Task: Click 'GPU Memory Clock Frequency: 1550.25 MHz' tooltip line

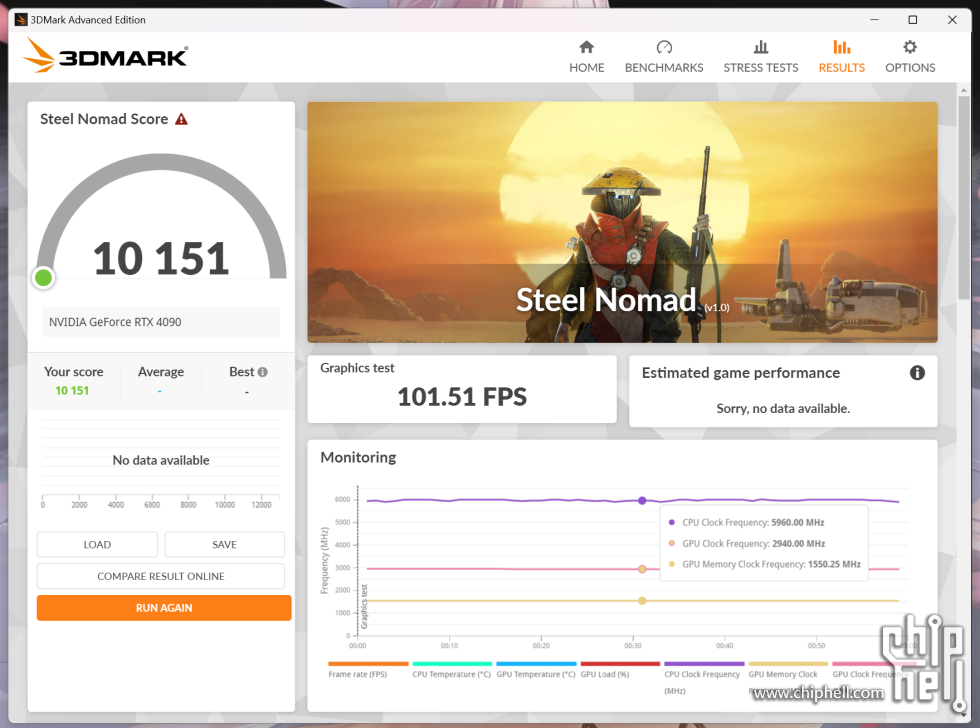Action: click(765, 564)
